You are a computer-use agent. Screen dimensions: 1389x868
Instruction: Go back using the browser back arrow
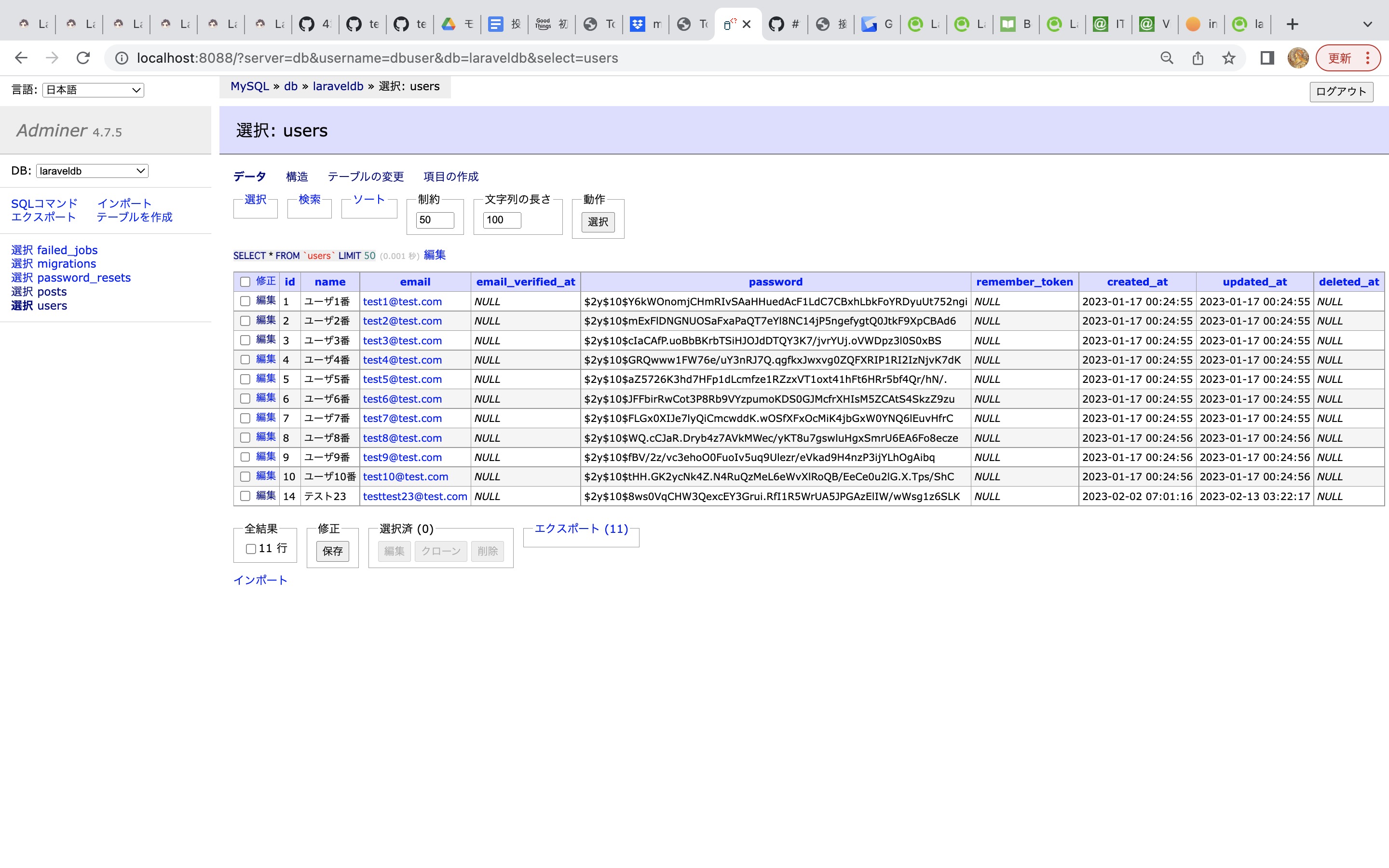pyautogui.click(x=21, y=57)
